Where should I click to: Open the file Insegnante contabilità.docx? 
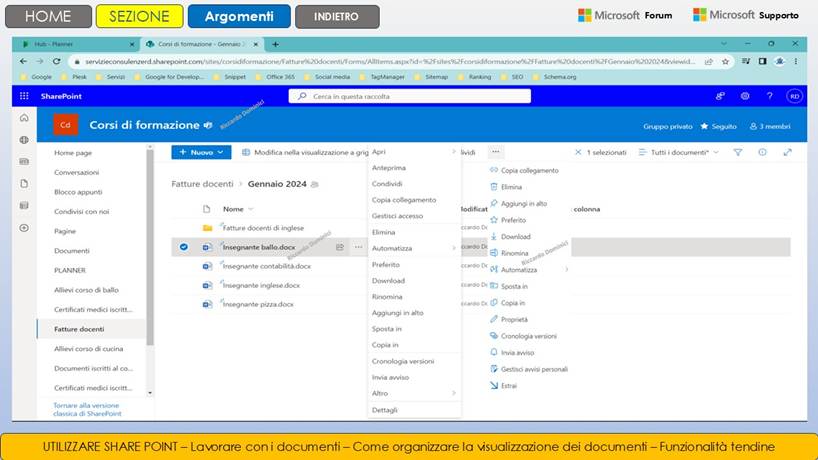click(267, 266)
